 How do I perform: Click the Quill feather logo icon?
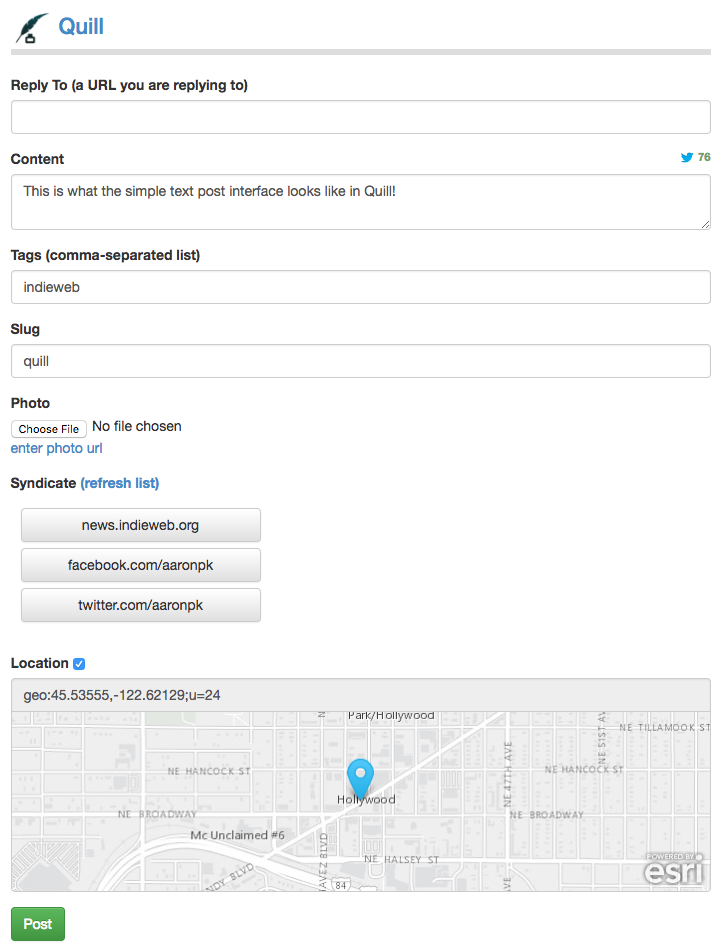click(32, 27)
